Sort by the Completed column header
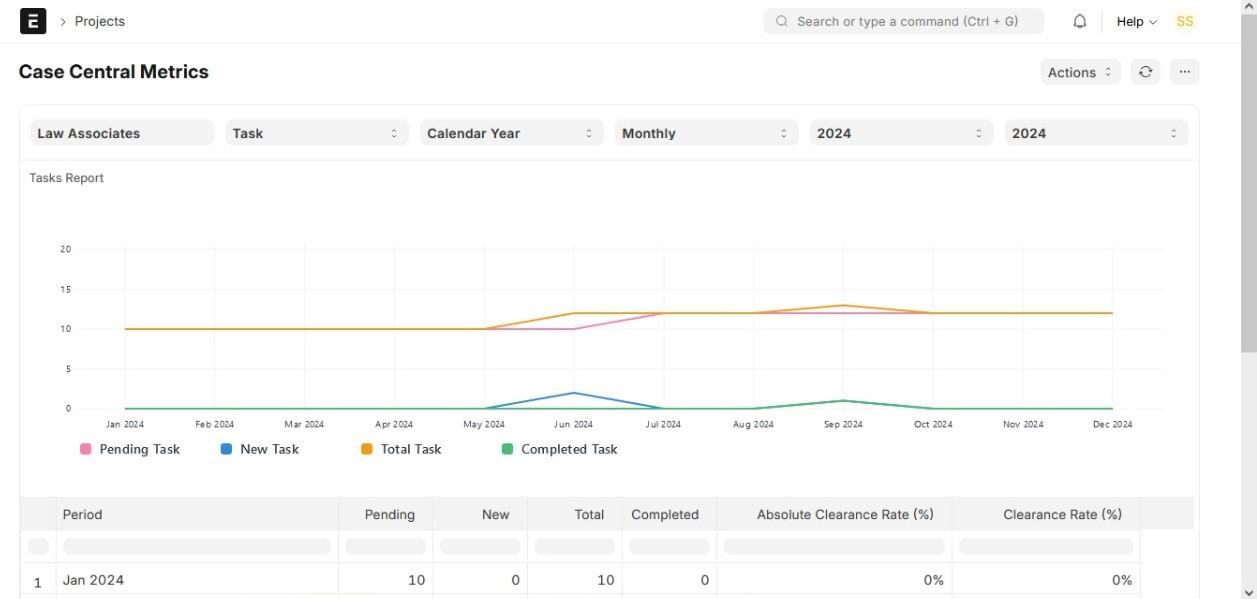The height and width of the screenshot is (599, 1257). coord(669,514)
